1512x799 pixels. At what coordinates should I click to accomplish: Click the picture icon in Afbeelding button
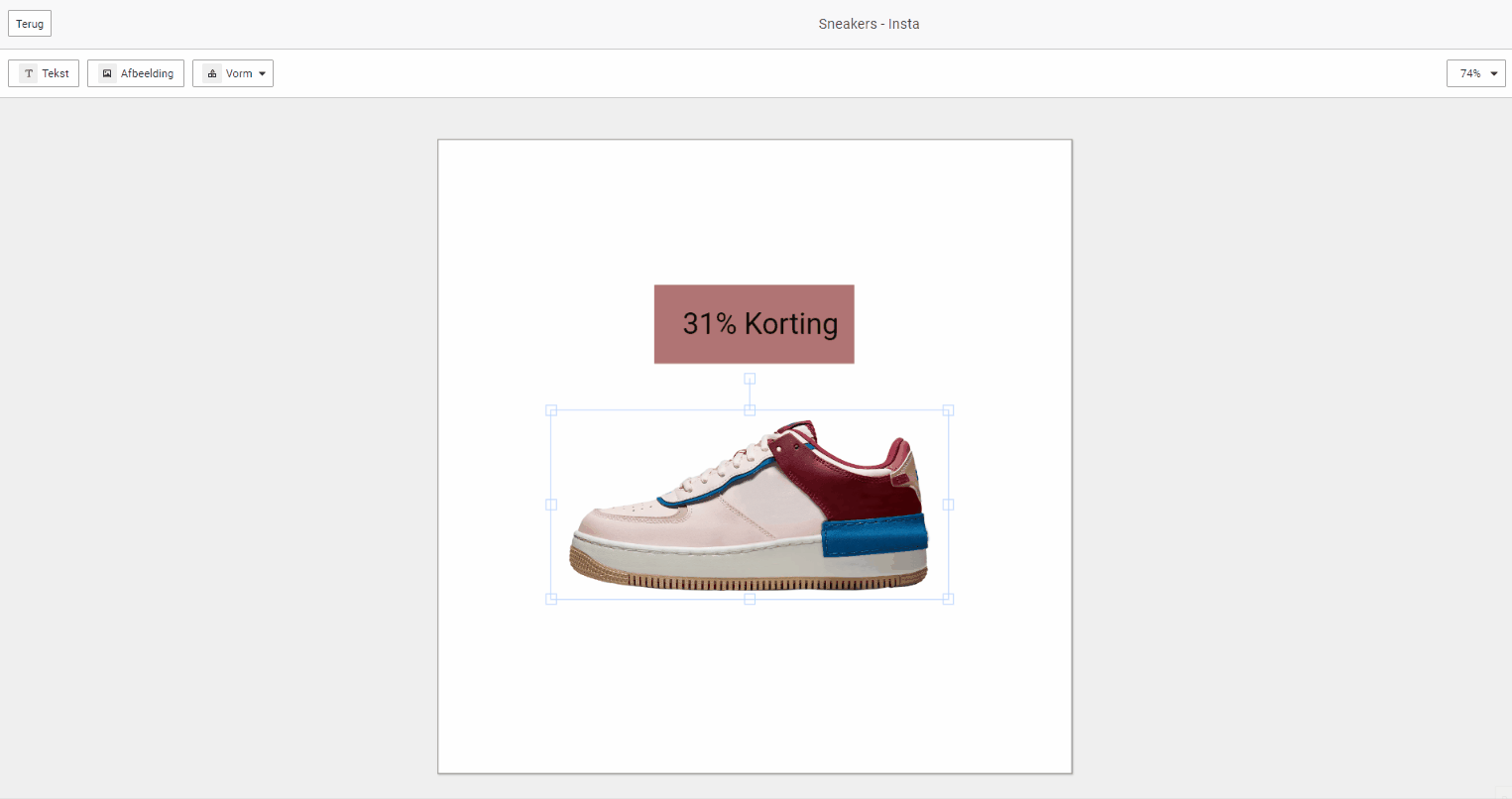pos(107,73)
